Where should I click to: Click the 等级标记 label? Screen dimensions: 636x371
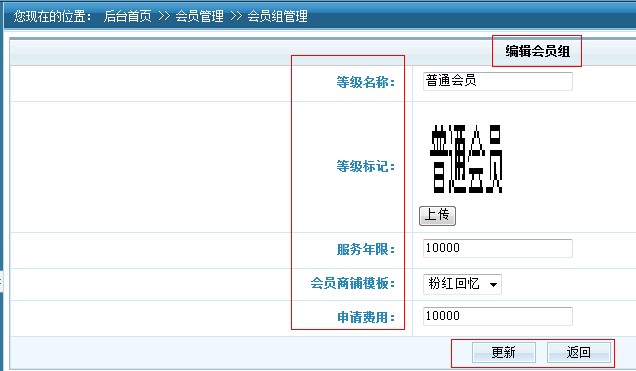coord(365,166)
